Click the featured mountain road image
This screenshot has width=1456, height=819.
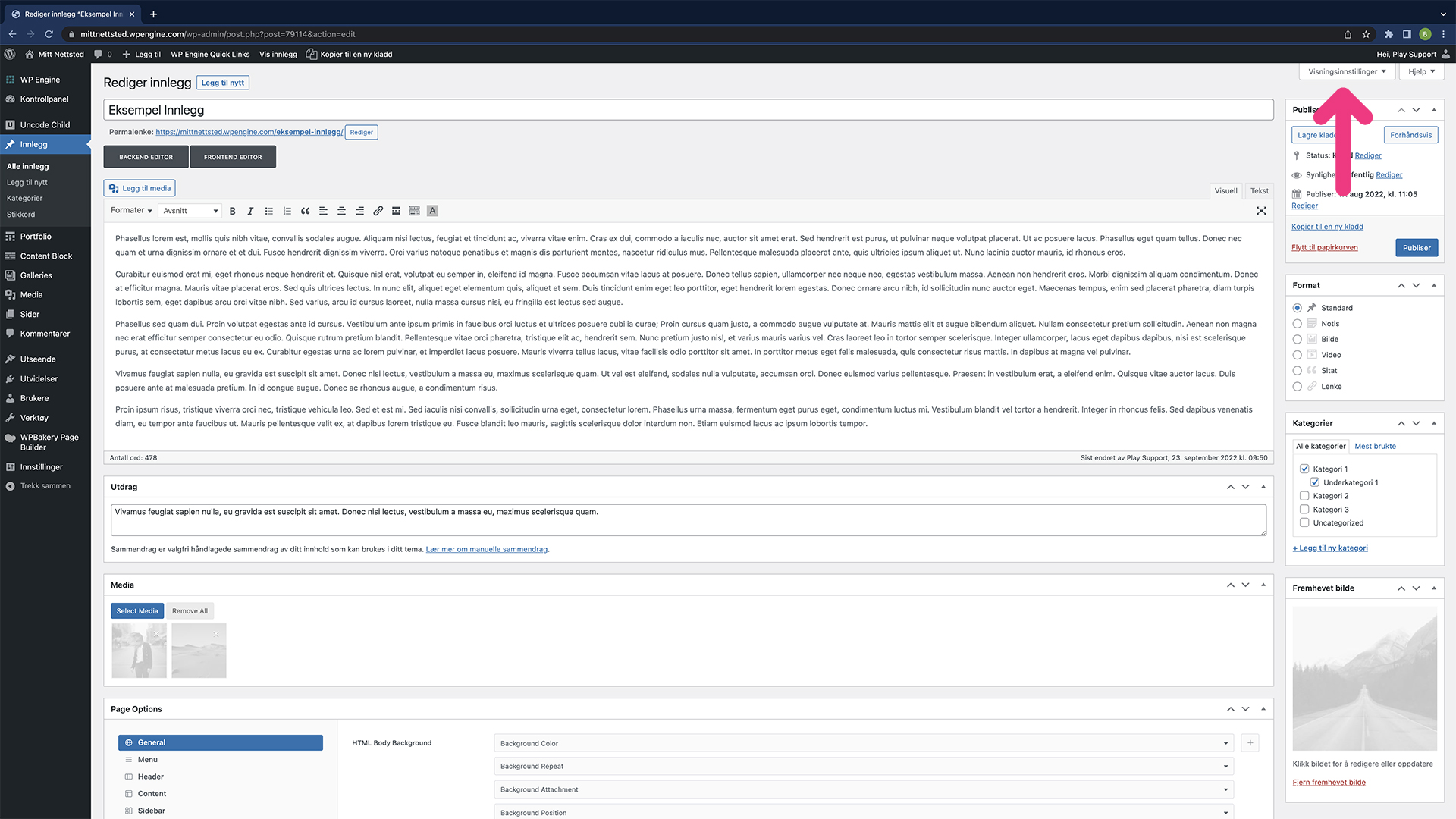click(1364, 679)
